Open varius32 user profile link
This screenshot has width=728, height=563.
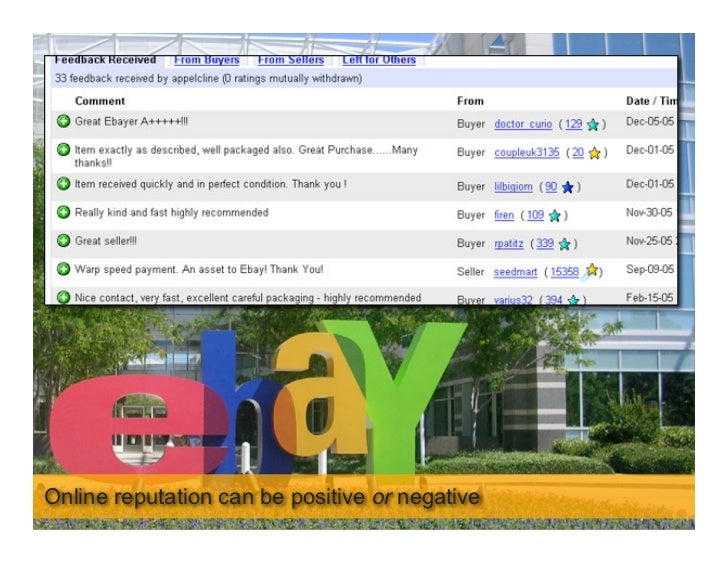[x=513, y=299]
